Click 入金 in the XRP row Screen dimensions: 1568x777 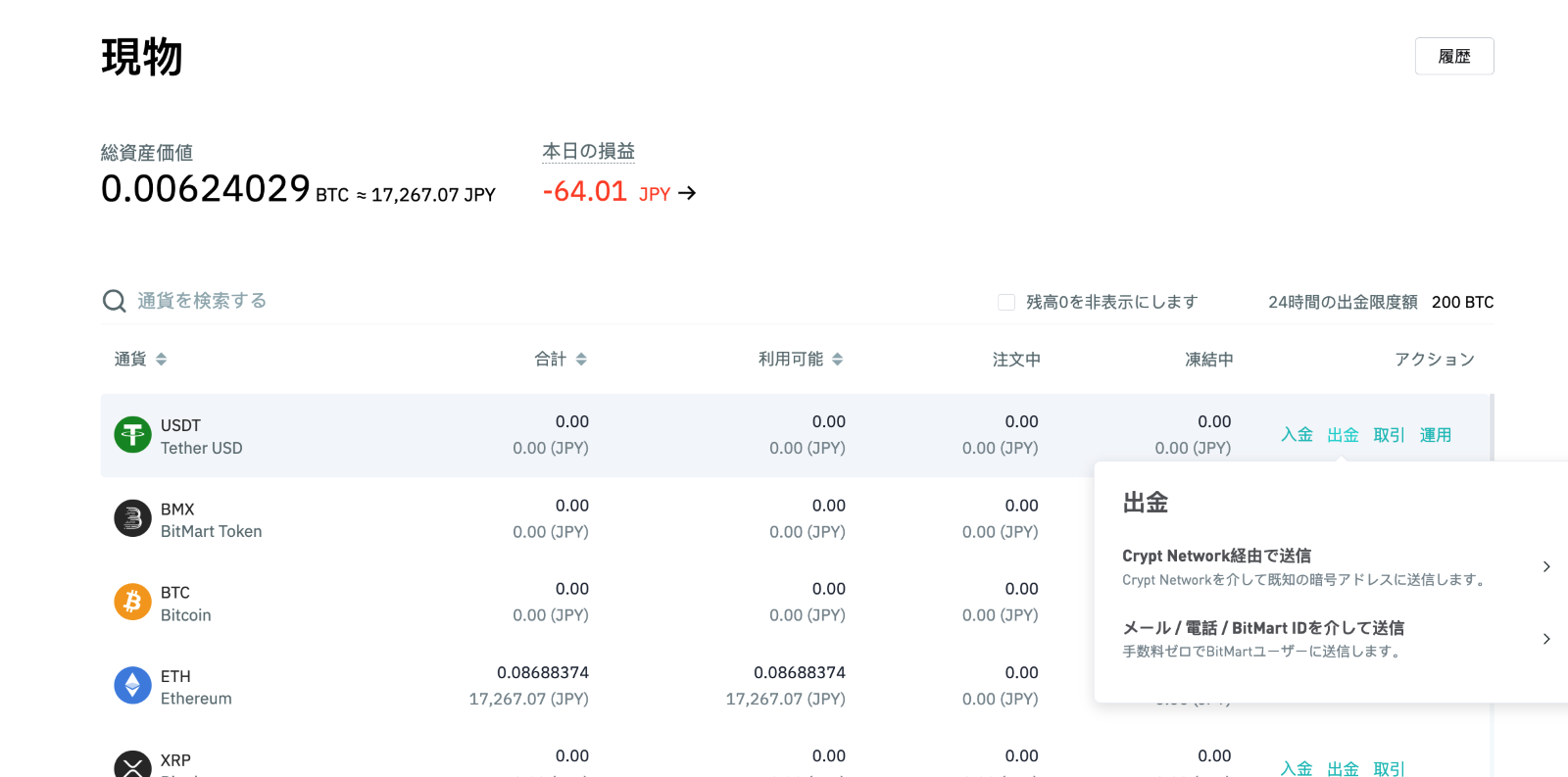coord(1297,768)
